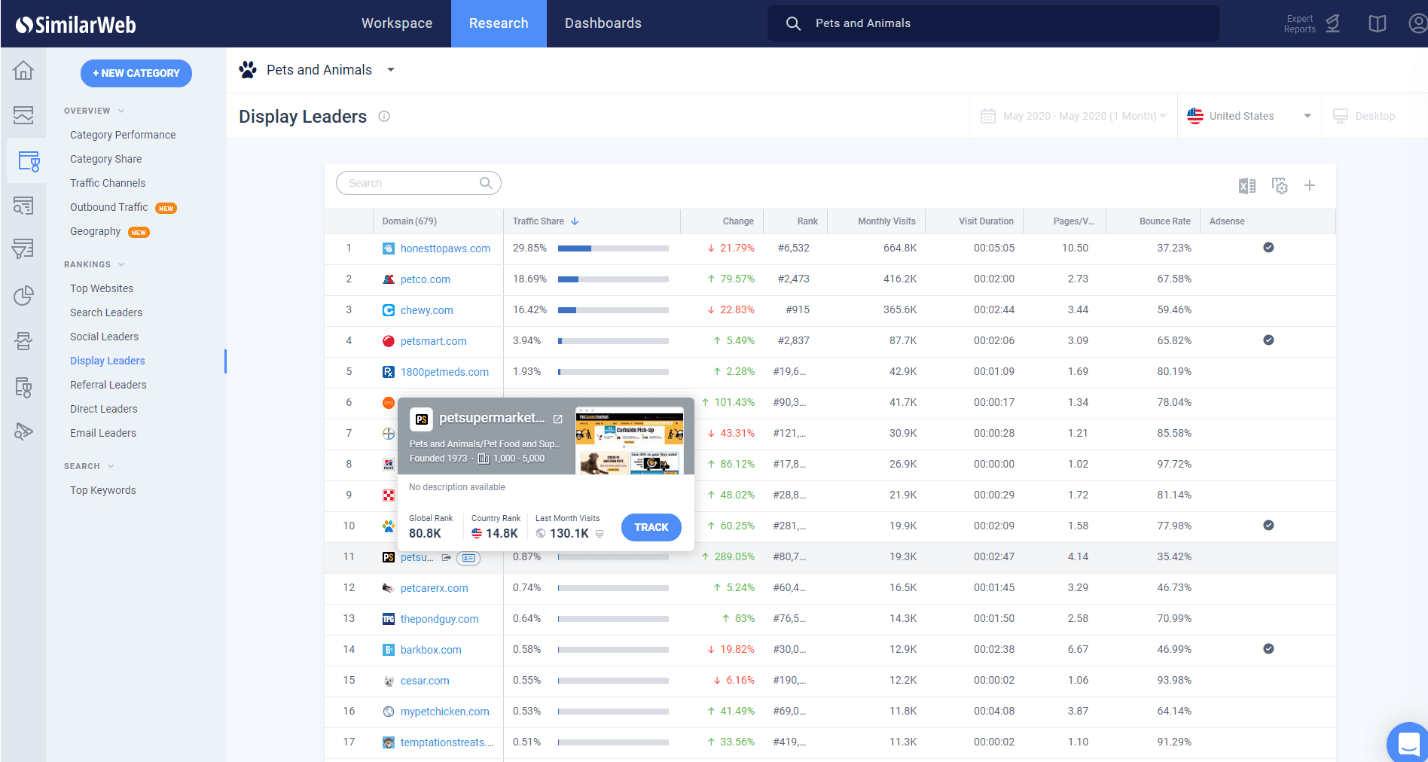Click the Display Leaders info icon
The image size is (1428, 762).
[384, 116]
